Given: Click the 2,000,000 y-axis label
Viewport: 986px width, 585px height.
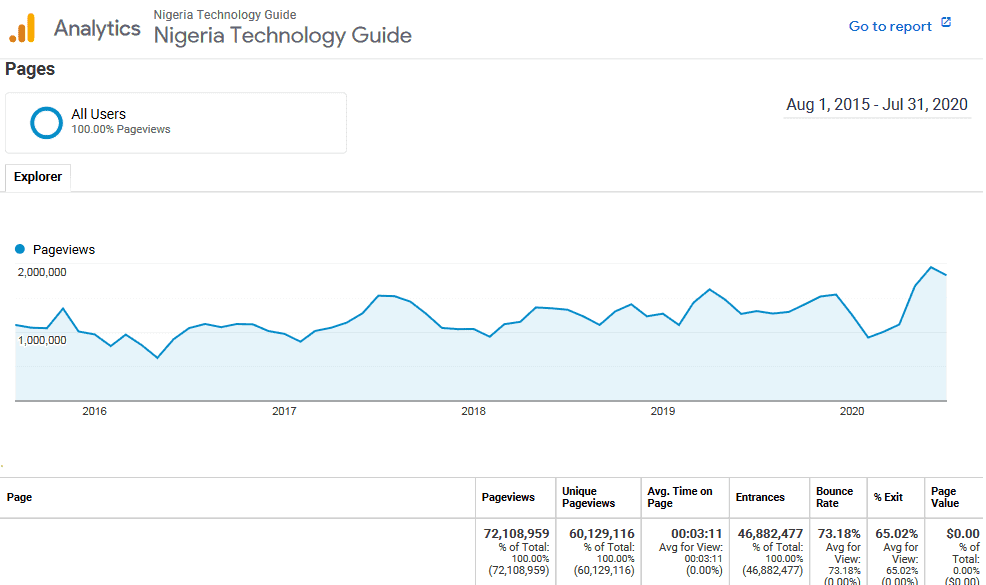Looking at the screenshot, I should point(42,272).
